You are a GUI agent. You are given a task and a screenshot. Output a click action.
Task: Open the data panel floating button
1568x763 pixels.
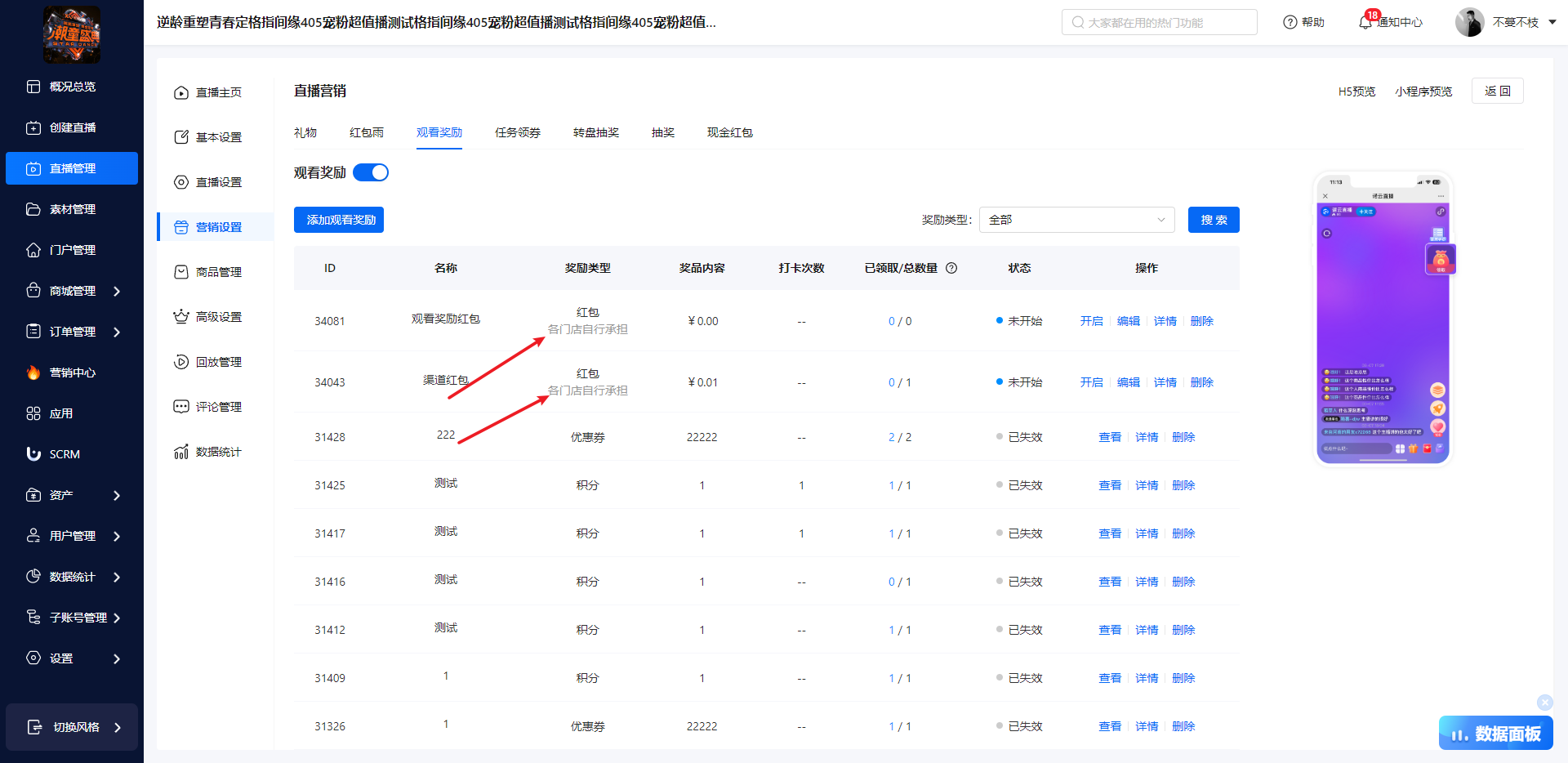pyautogui.click(x=1495, y=734)
